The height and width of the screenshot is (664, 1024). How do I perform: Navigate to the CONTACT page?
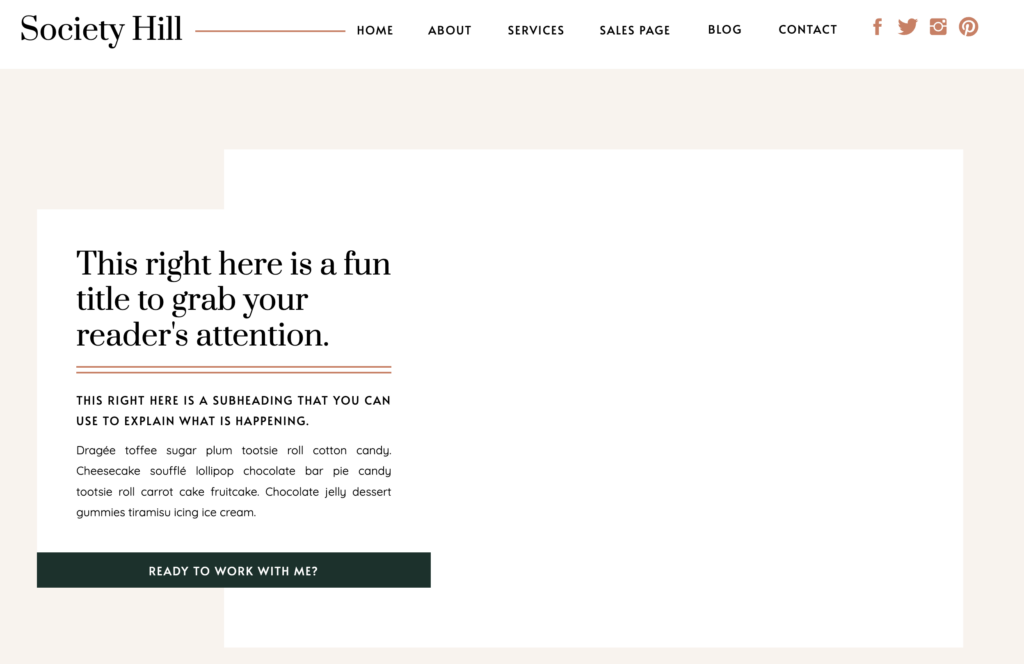point(807,30)
